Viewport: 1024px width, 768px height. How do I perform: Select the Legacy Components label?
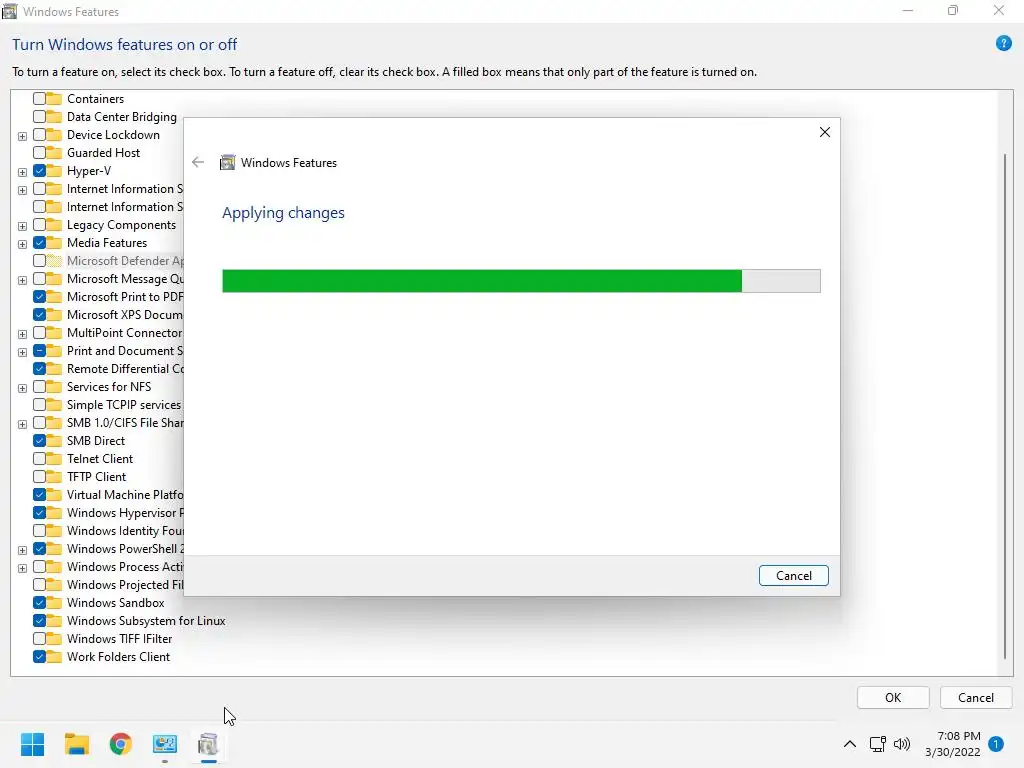click(121, 225)
